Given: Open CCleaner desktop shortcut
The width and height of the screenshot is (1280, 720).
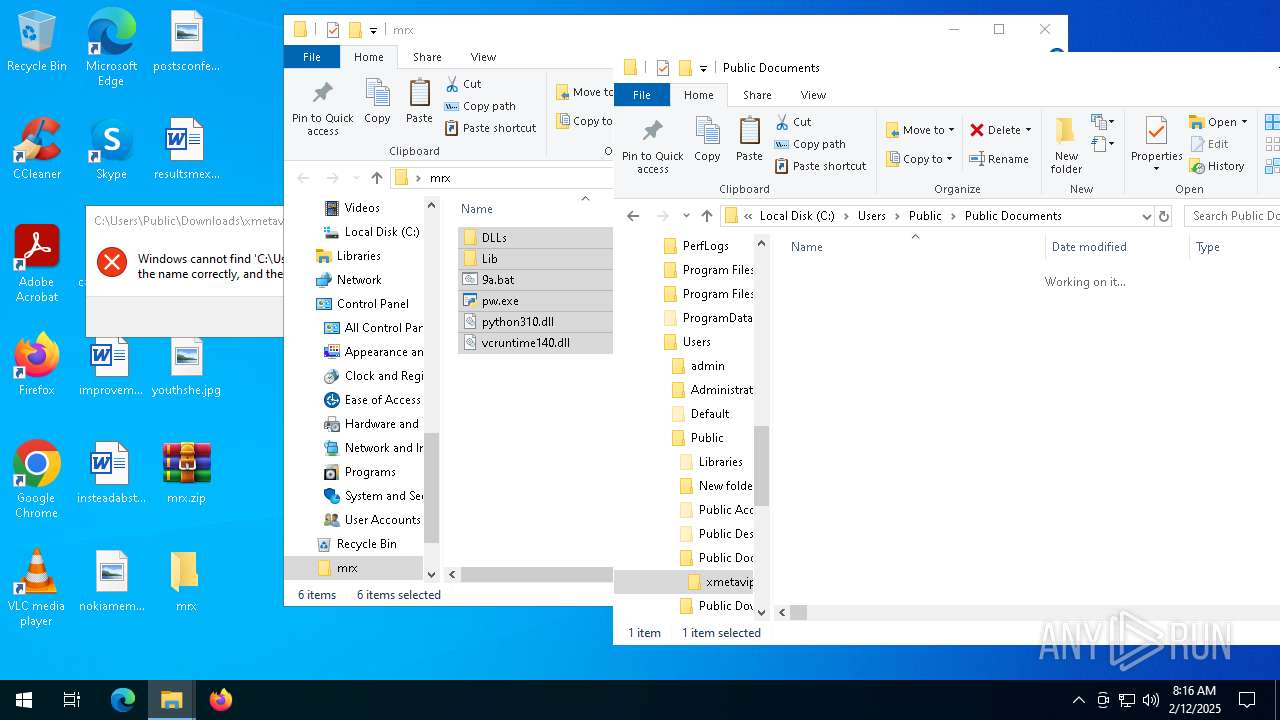Looking at the screenshot, I should [37, 149].
